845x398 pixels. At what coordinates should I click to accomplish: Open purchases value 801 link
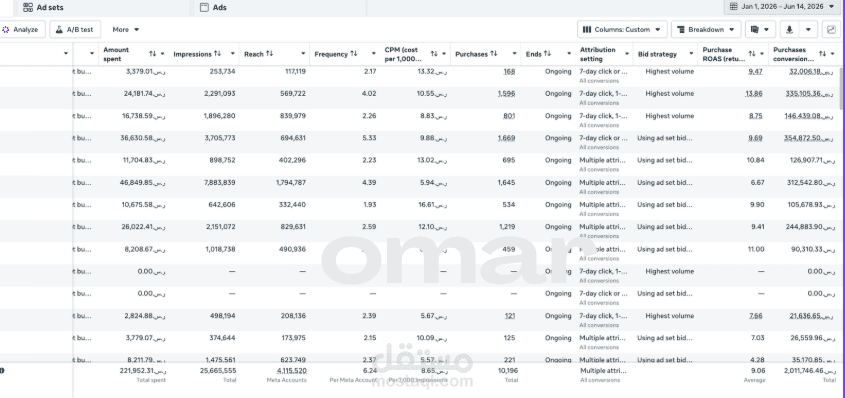click(509, 116)
